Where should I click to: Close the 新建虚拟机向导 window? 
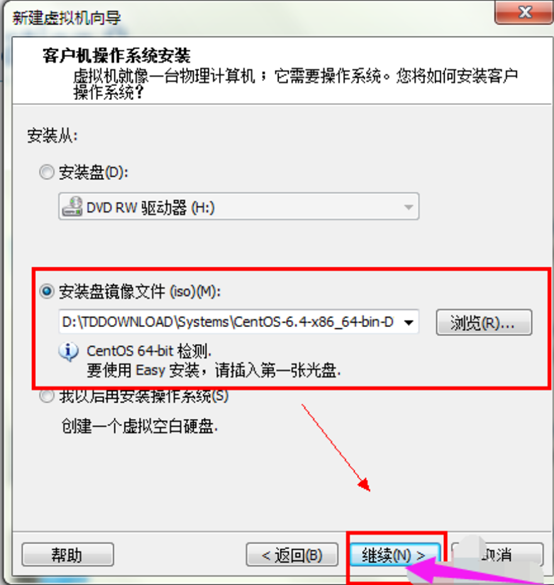click(x=524, y=12)
